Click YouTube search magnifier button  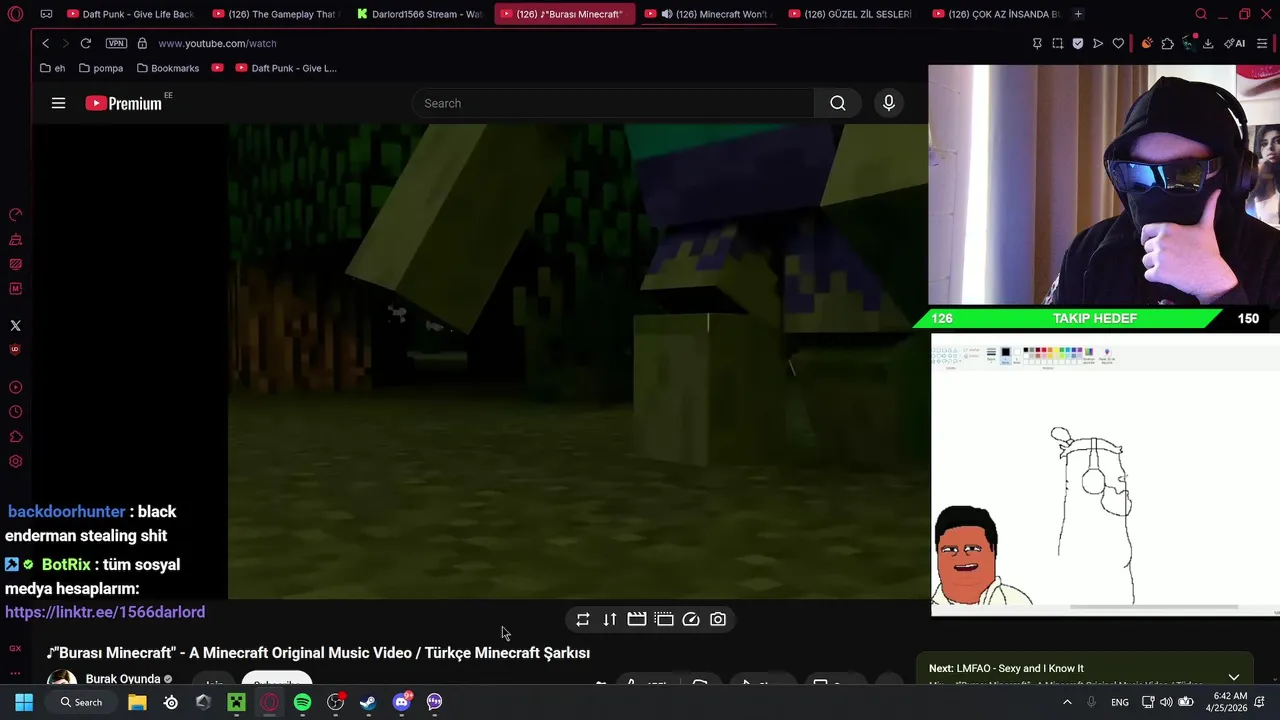pyautogui.click(x=838, y=103)
